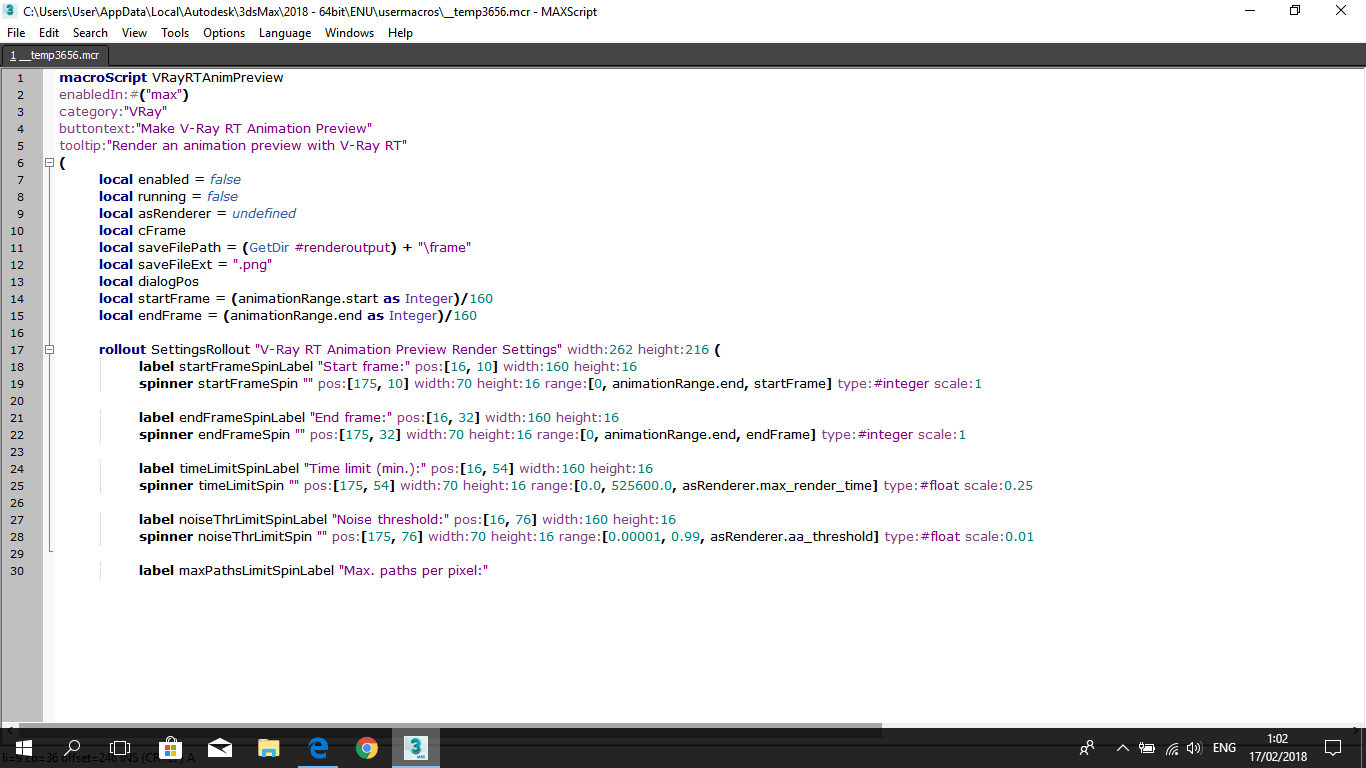Click 'SettingsRollout' on line 17
Image resolution: width=1366 pixels, height=768 pixels.
pyautogui.click(x=201, y=349)
